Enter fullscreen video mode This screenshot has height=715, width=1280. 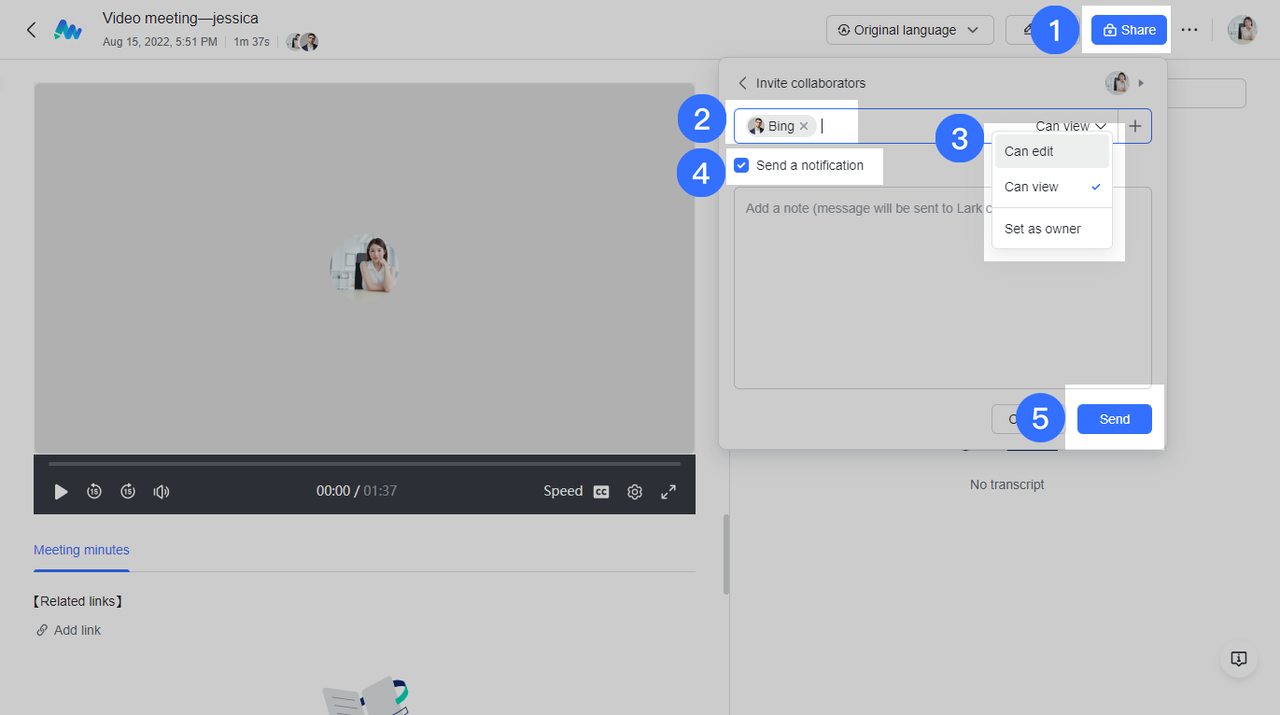[x=668, y=491]
